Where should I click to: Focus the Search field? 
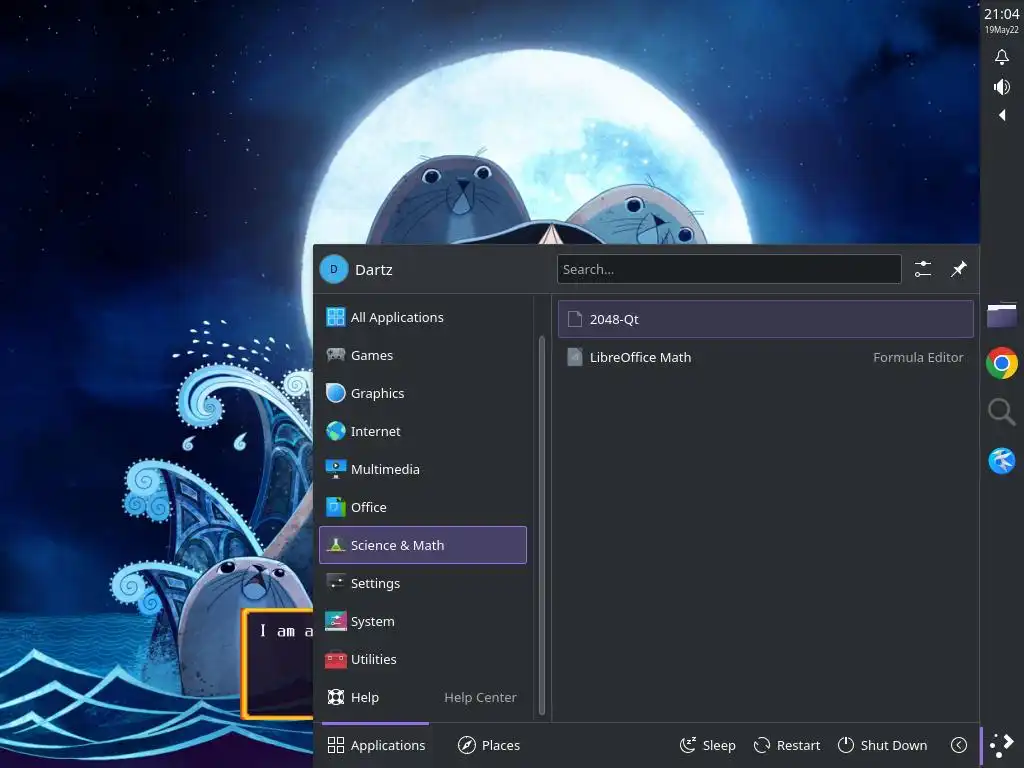pyautogui.click(x=729, y=269)
